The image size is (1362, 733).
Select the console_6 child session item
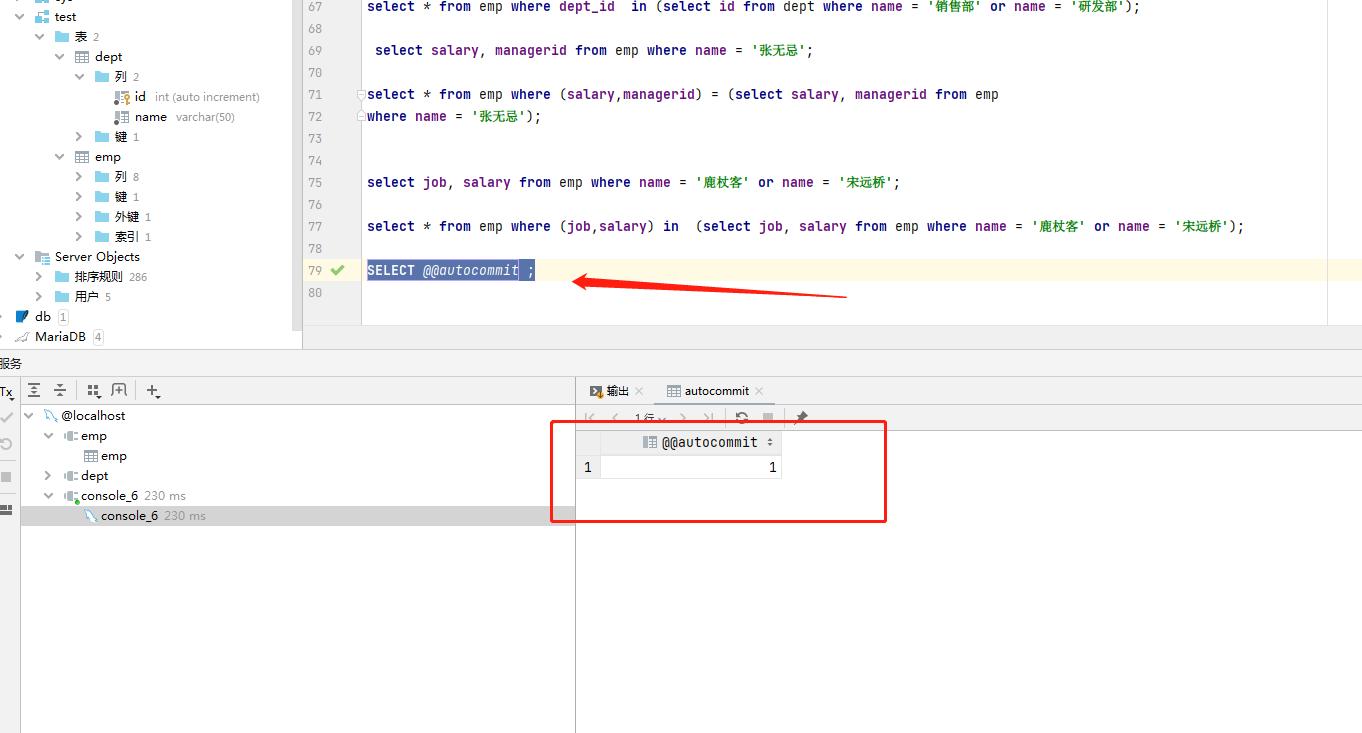pyautogui.click(x=129, y=516)
